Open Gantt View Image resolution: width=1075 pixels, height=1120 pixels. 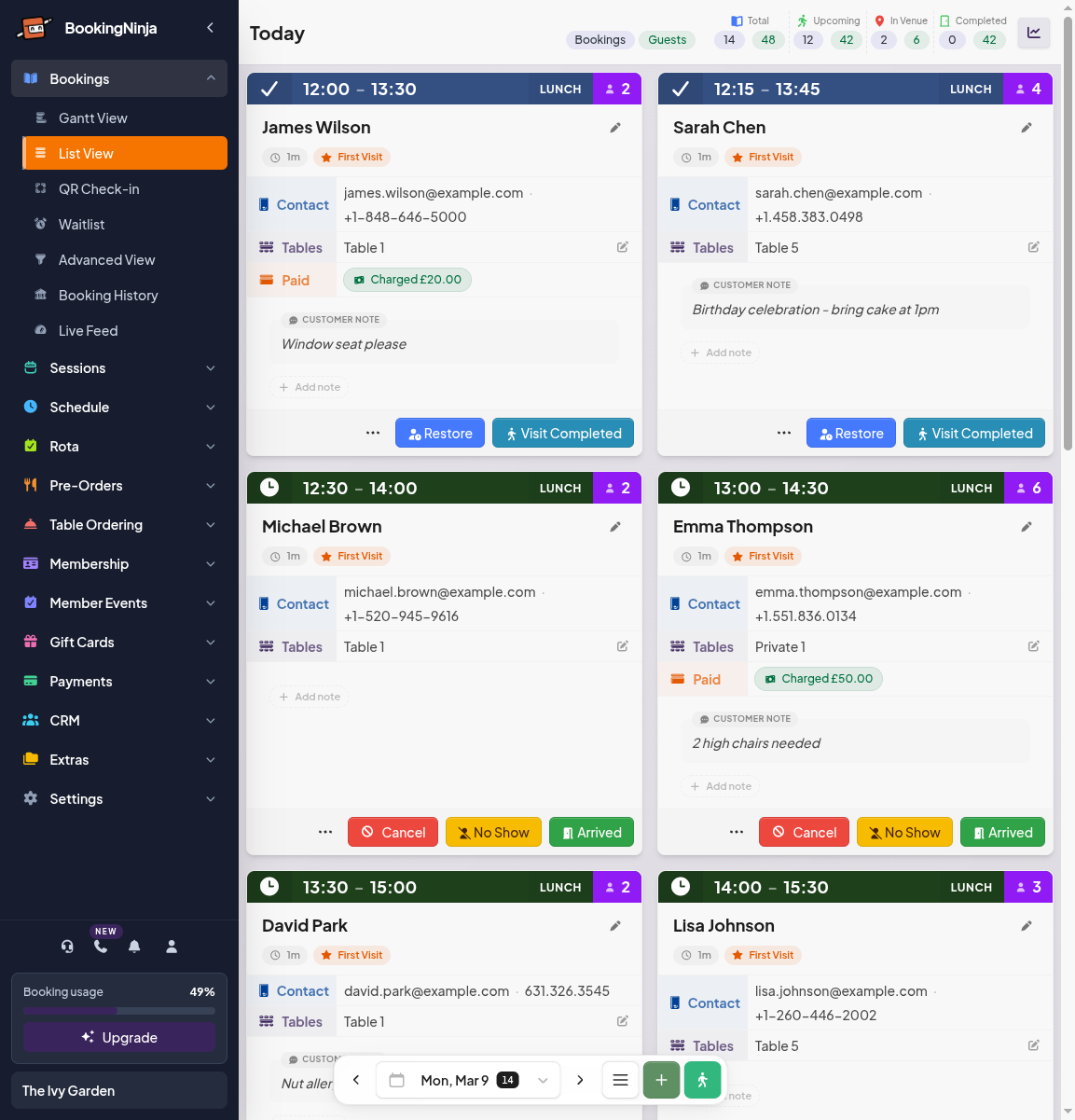(125, 118)
